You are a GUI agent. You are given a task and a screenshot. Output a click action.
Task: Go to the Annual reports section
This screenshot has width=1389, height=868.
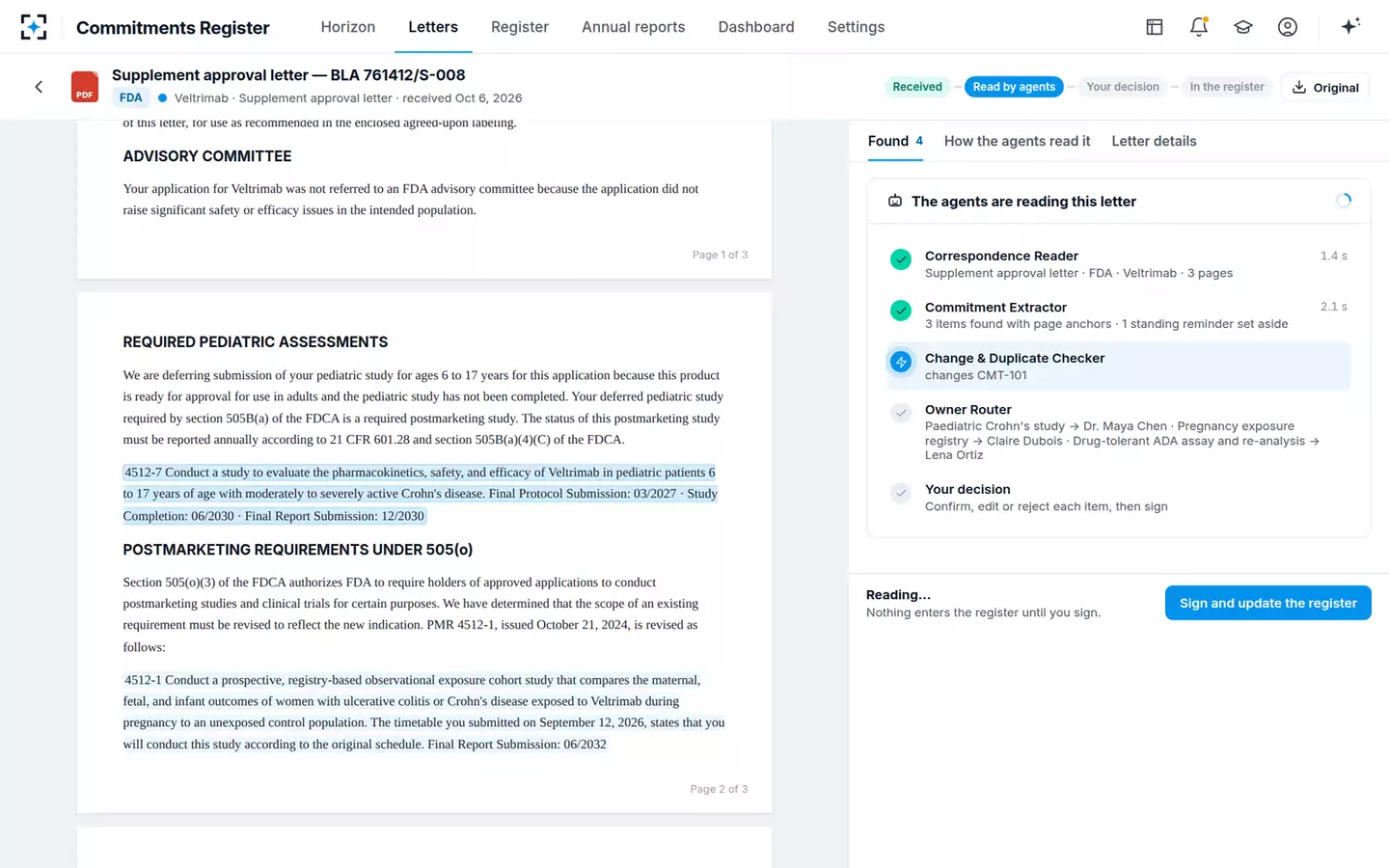pyautogui.click(x=633, y=27)
